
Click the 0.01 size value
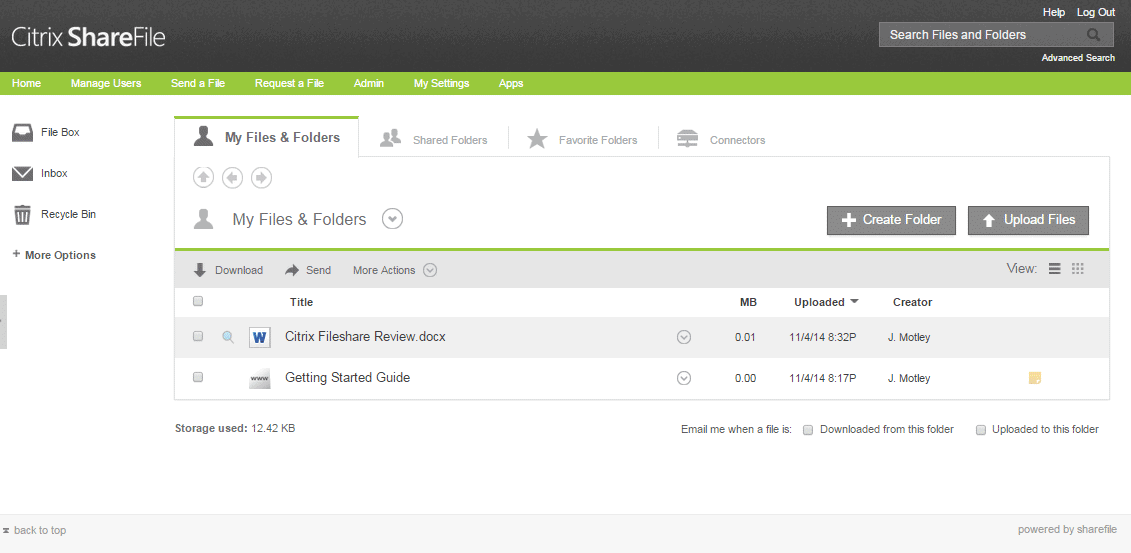[745, 337]
